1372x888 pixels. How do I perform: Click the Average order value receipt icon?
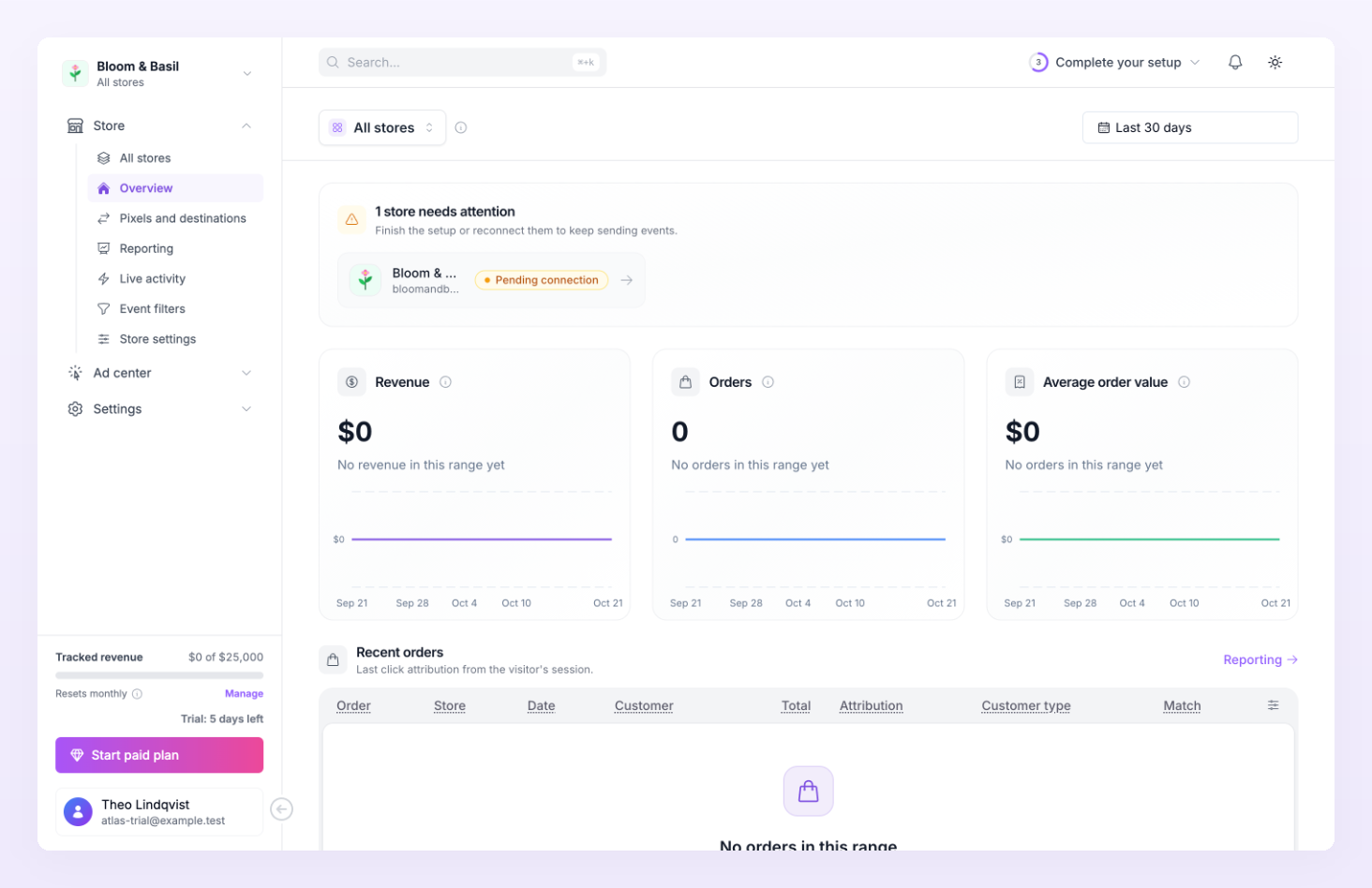click(1020, 382)
